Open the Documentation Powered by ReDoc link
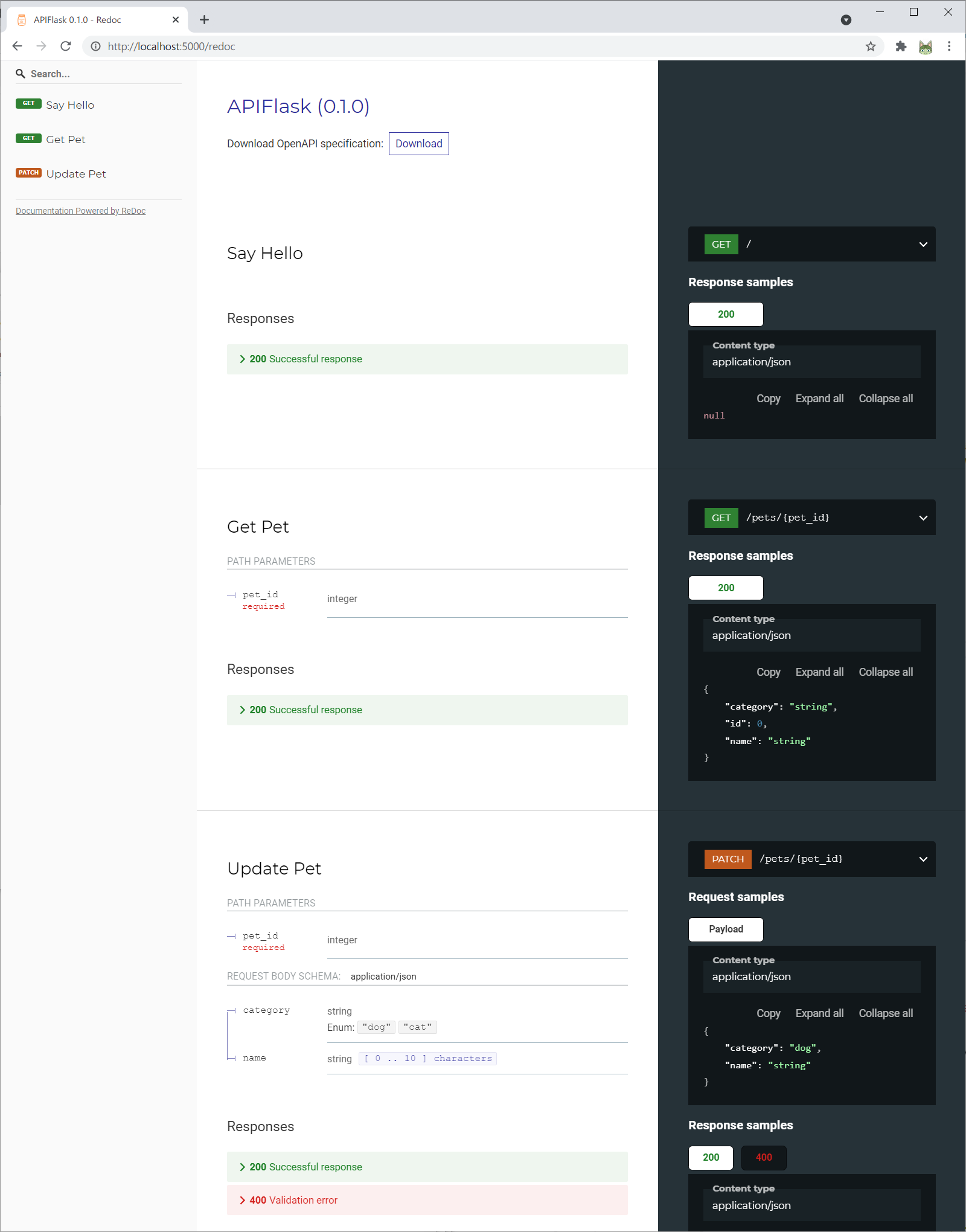Screen dimensions: 966x1232 click(x=80, y=210)
